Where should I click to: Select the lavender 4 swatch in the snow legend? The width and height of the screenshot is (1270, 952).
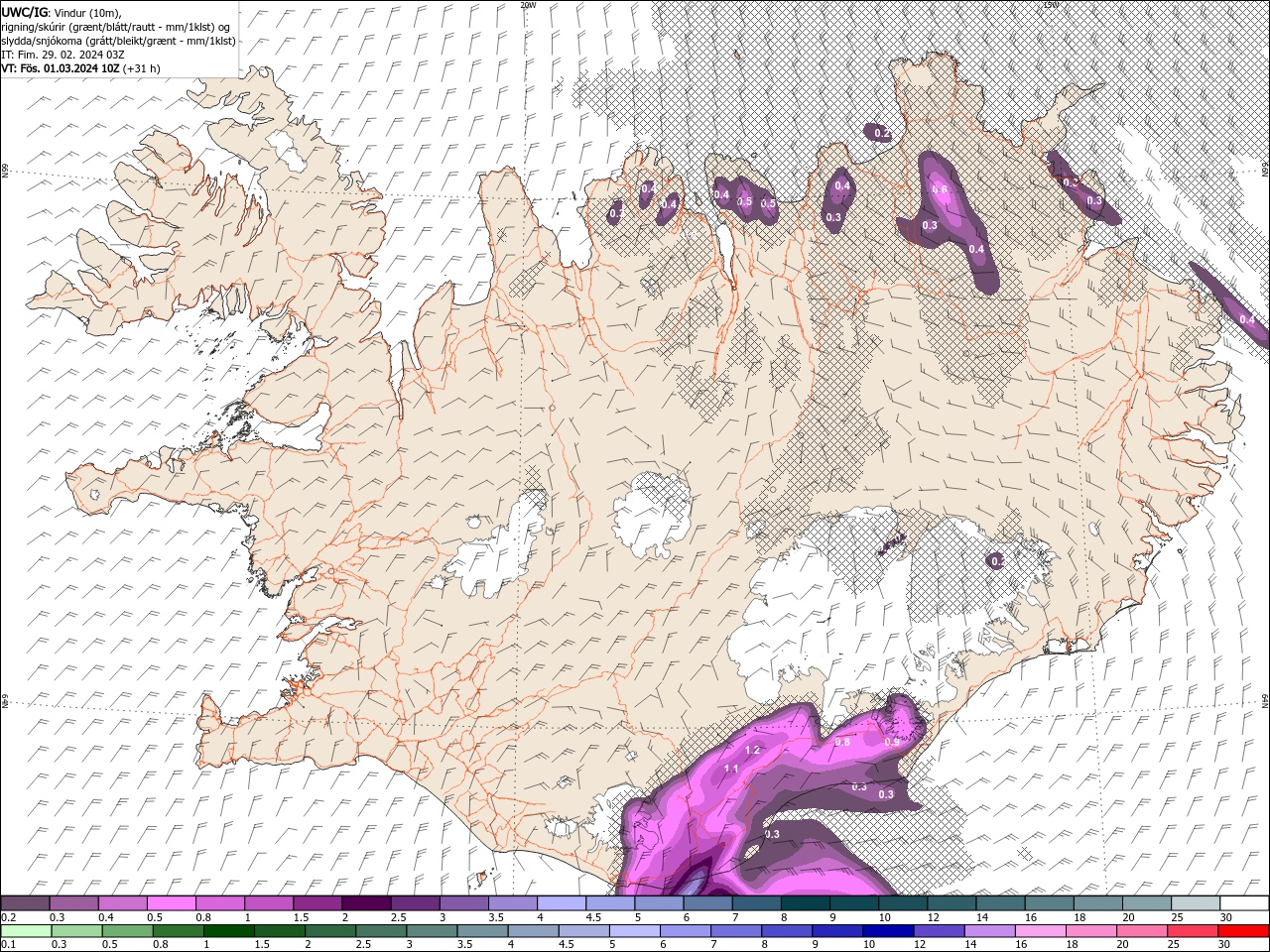click(x=563, y=903)
